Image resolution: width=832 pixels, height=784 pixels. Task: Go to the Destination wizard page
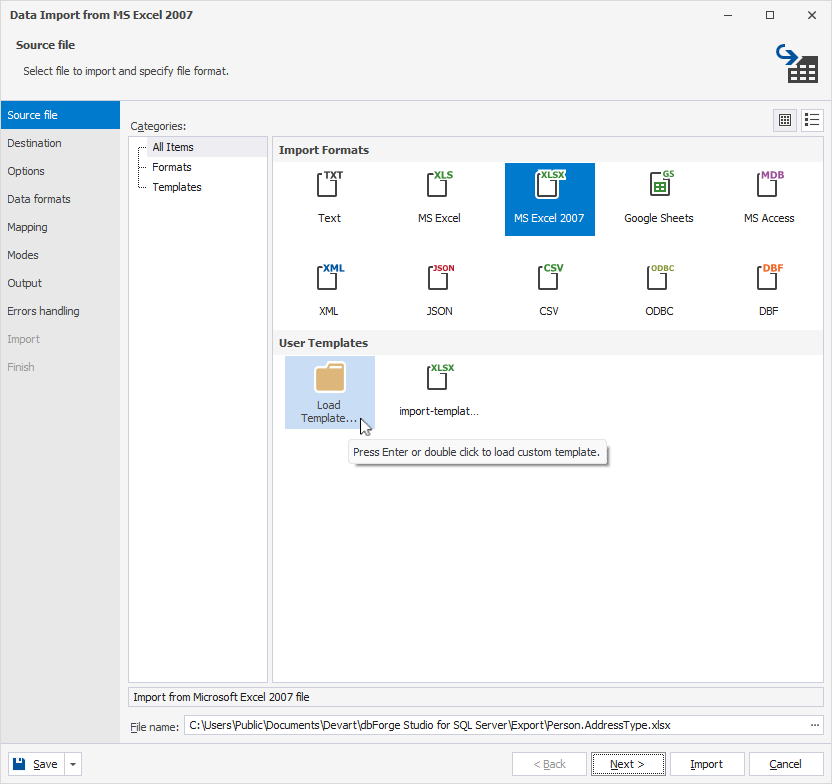coord(60,143)
